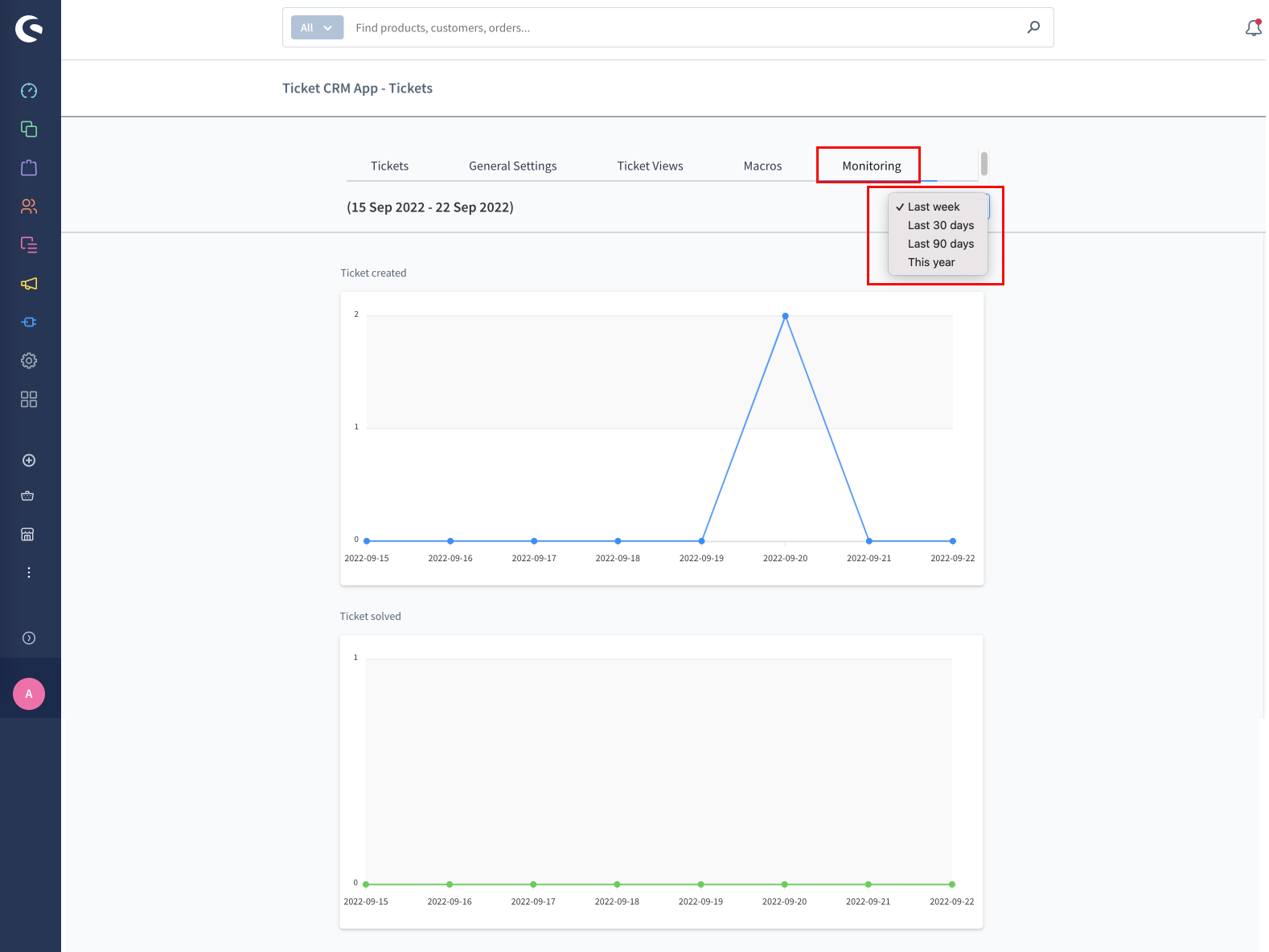Click the 2022-09-15 point in Ticket solved chart

point(366,884)
